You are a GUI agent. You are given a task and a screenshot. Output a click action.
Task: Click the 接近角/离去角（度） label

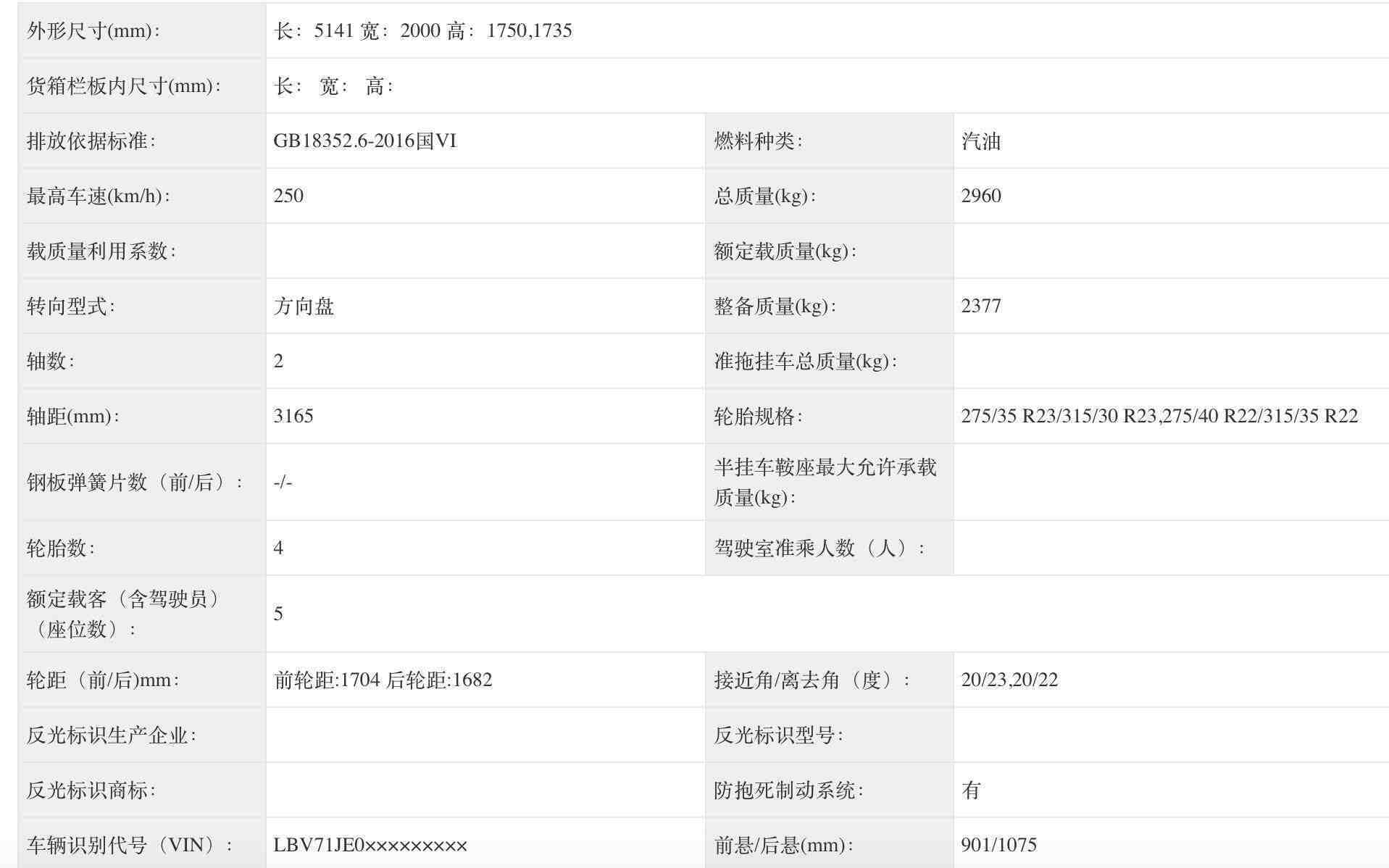(x=812, y=680)
